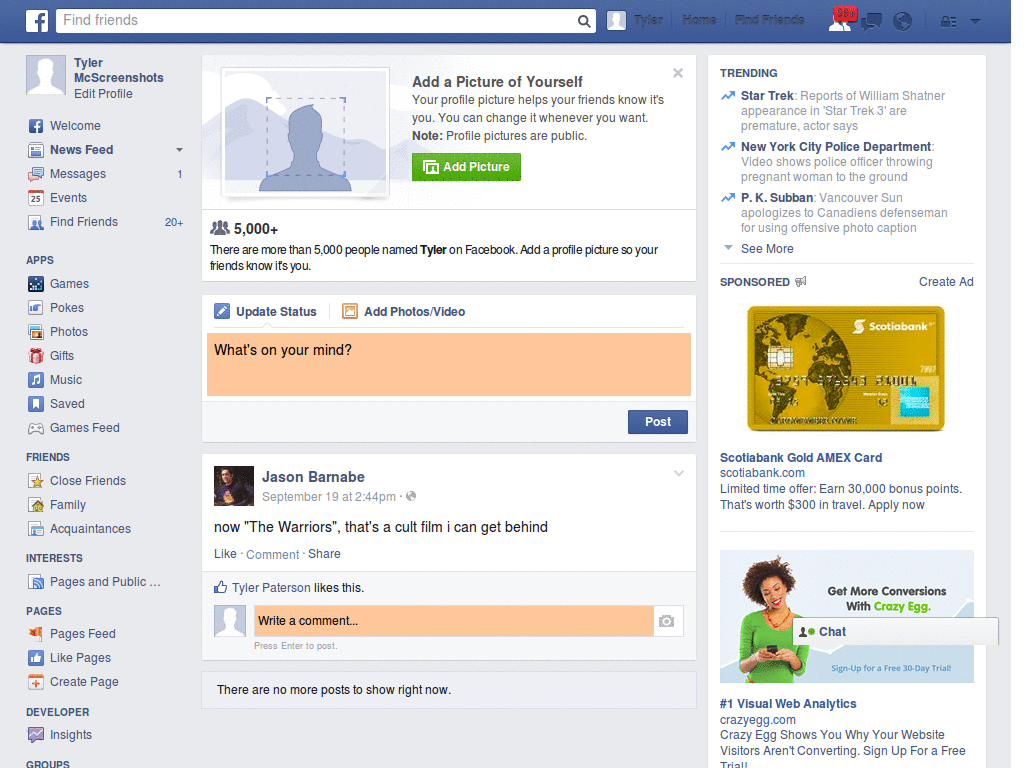Viewport: 1024px width, 768px height.
Task: Click Share under Jason Barnabe's post
Action: 324,554
